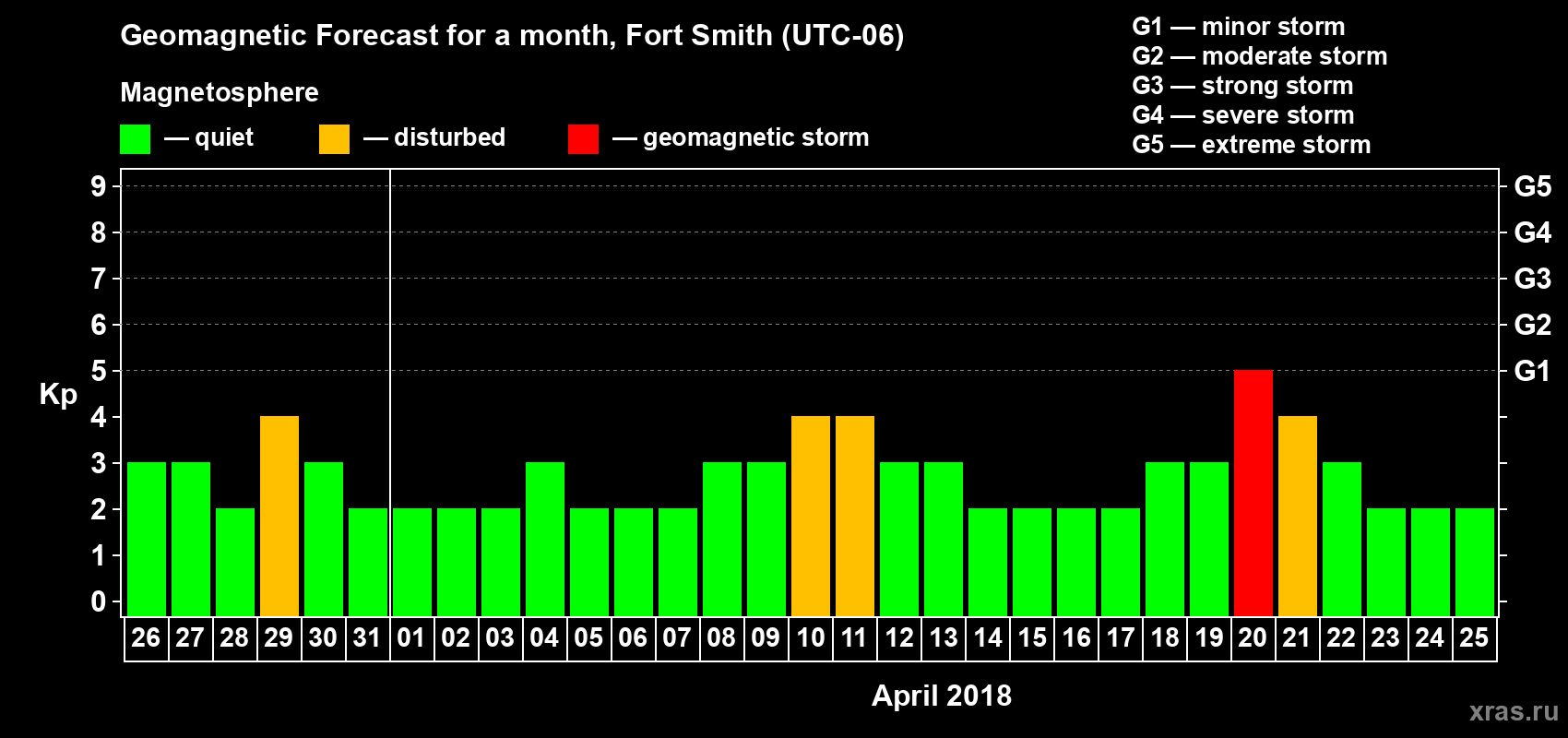Click the 'G4 — severe storm' legend line
This screenshot has height=738, width=1568.
1243,115
